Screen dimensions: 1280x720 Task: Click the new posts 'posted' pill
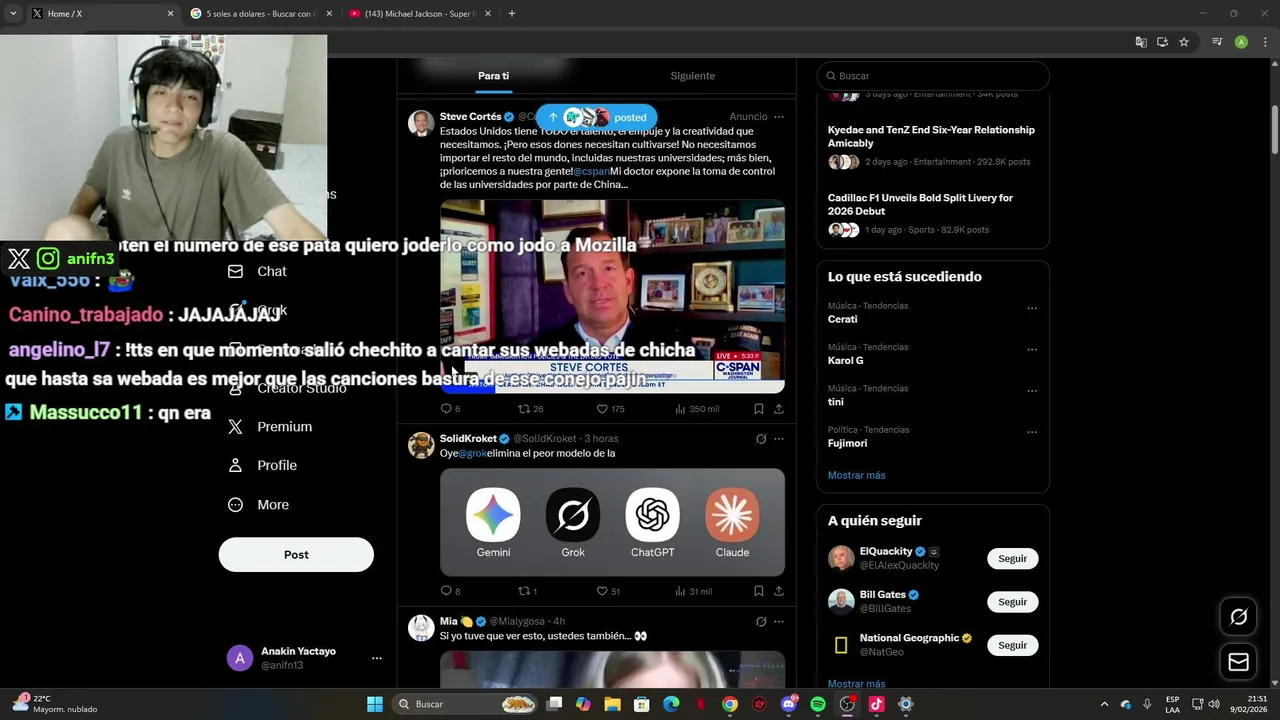coord(597,117)
